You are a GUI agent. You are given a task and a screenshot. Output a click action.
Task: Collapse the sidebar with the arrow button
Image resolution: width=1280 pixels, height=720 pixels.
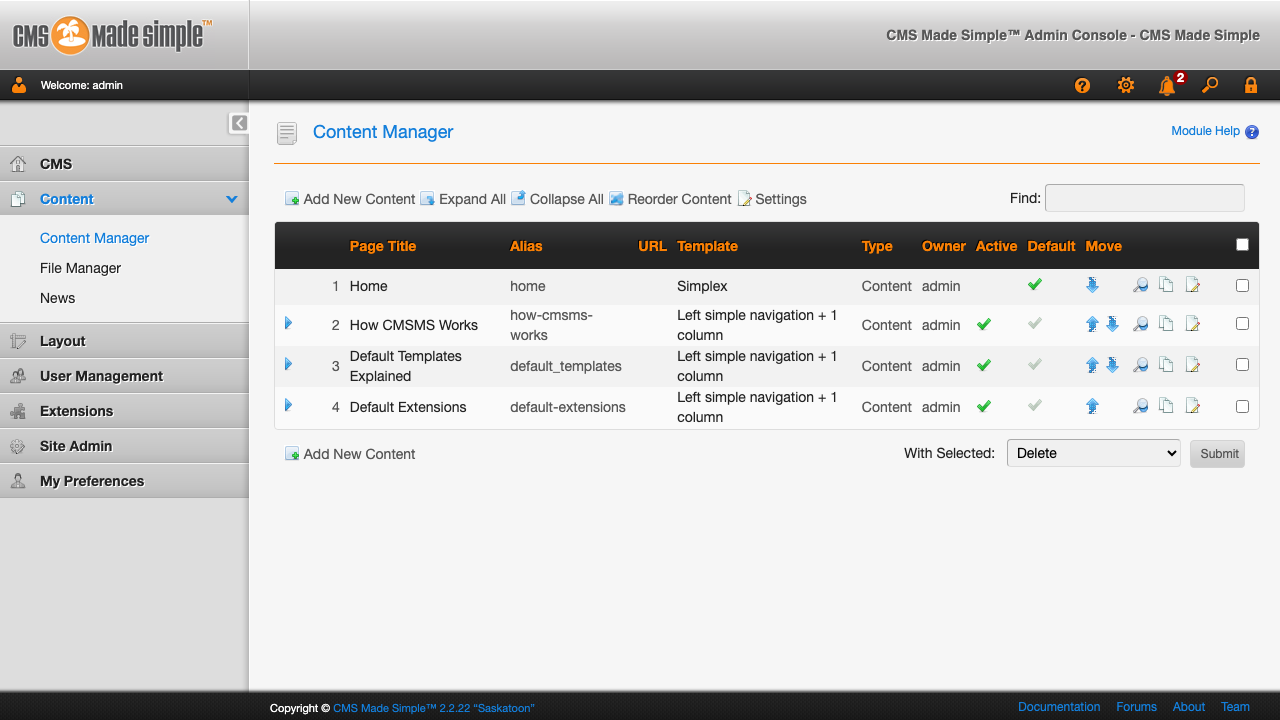click(x=239, y=123)
